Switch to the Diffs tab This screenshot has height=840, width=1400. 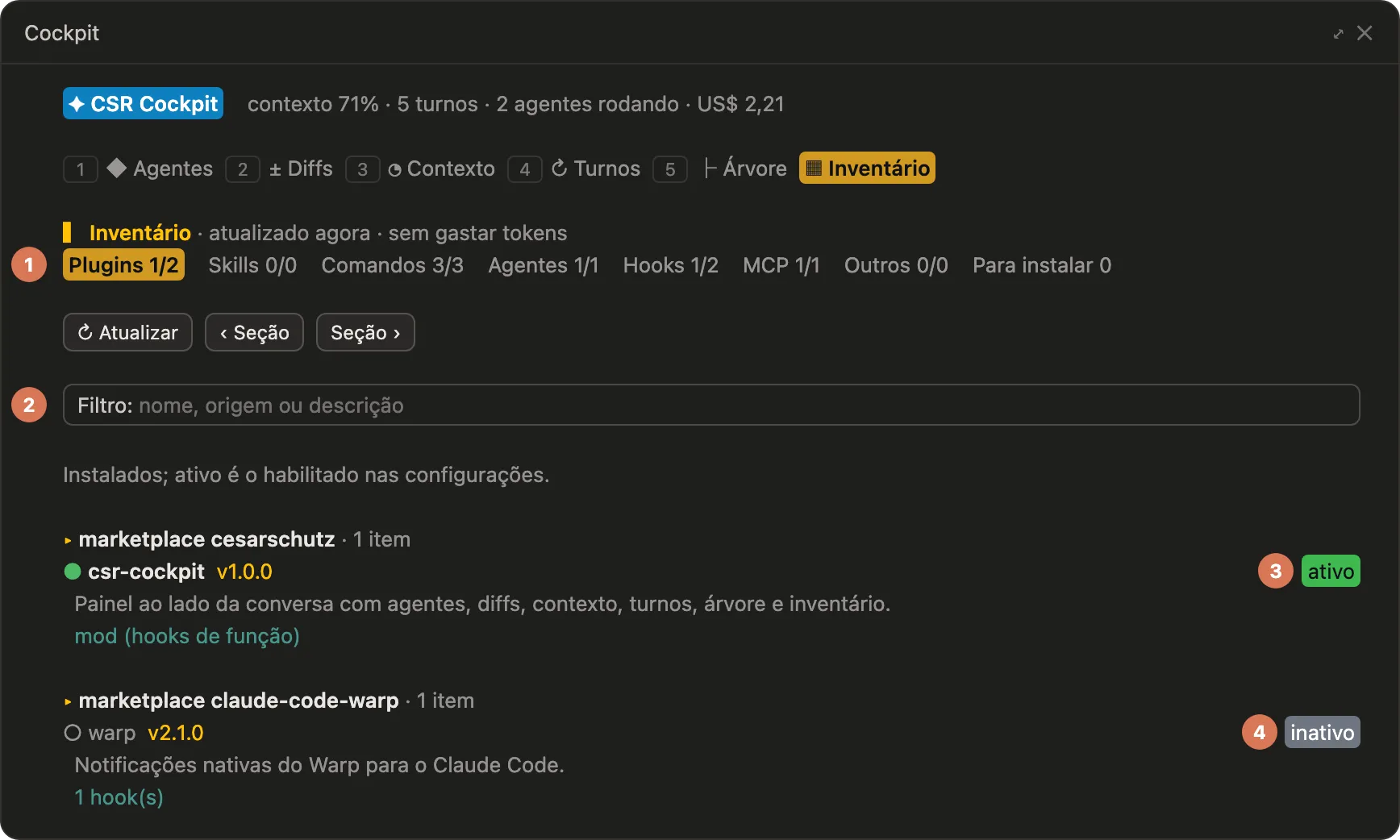tap(301, 168)
